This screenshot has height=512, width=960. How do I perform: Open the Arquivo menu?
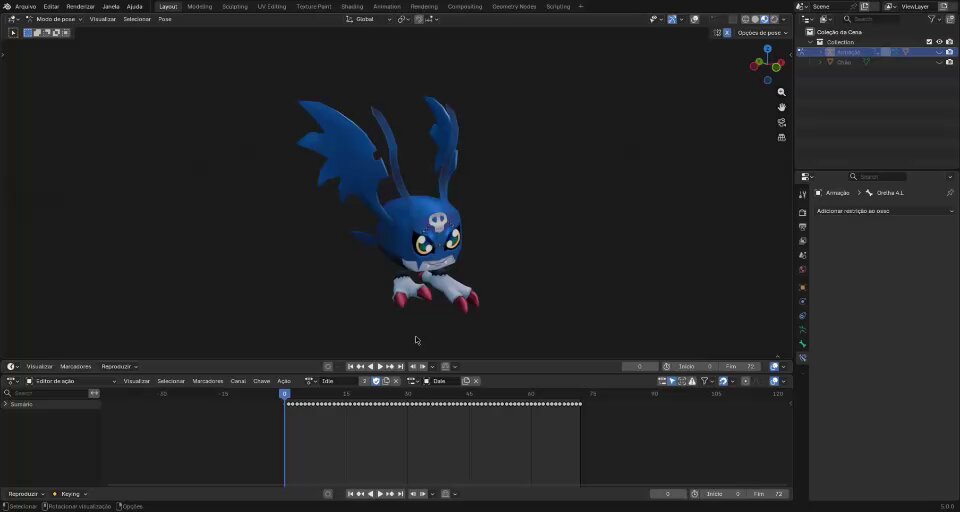point(26,7)
